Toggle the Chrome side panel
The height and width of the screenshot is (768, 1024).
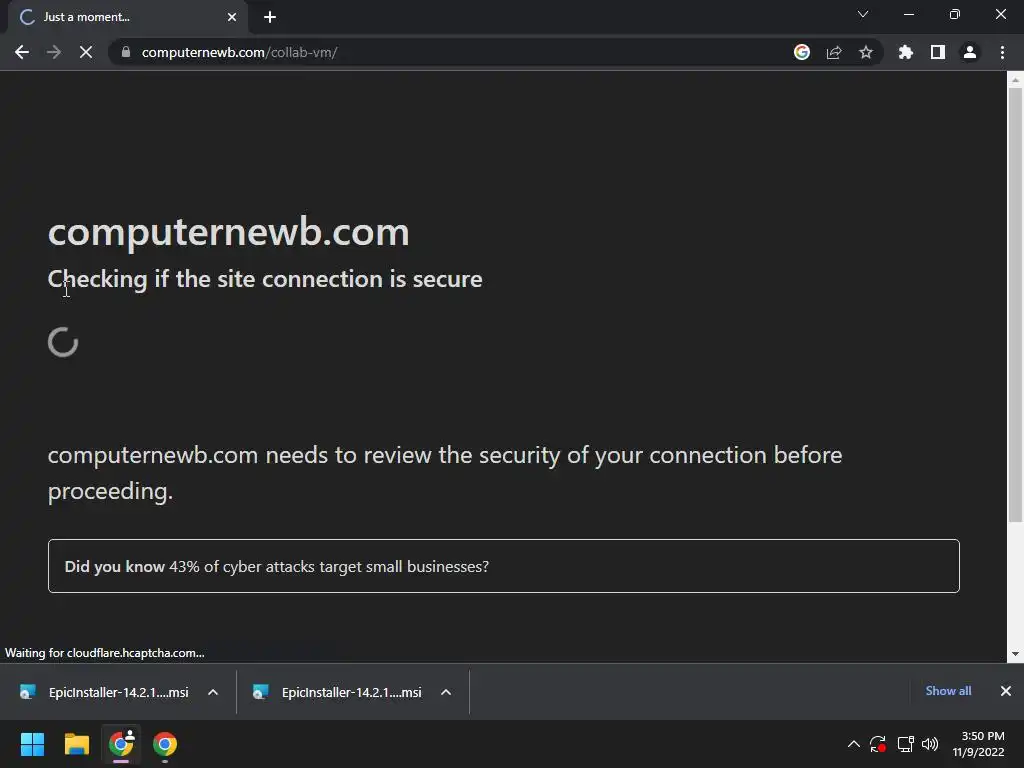[x=938, y=52]
